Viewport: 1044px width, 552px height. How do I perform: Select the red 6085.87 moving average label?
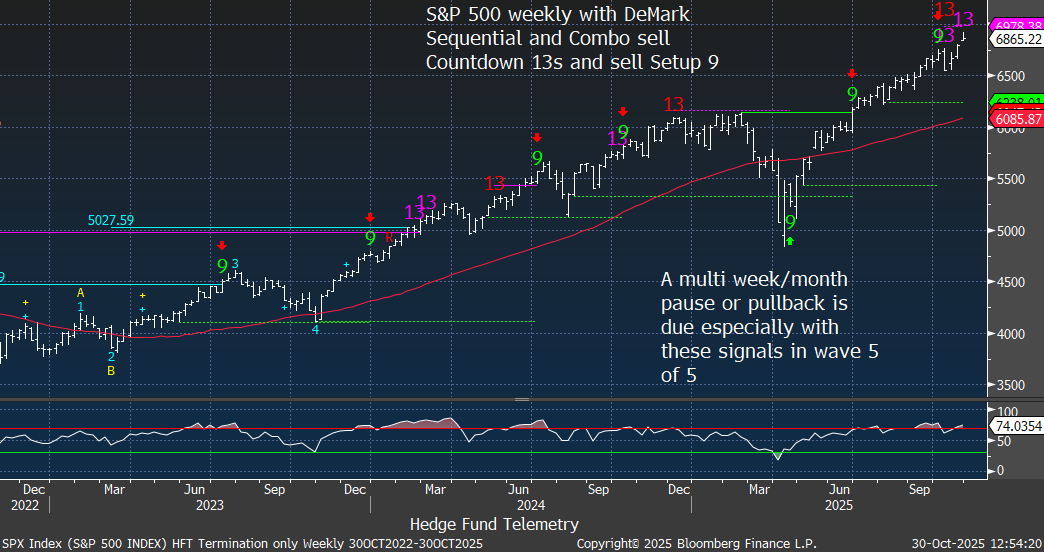coord(1016,119)
